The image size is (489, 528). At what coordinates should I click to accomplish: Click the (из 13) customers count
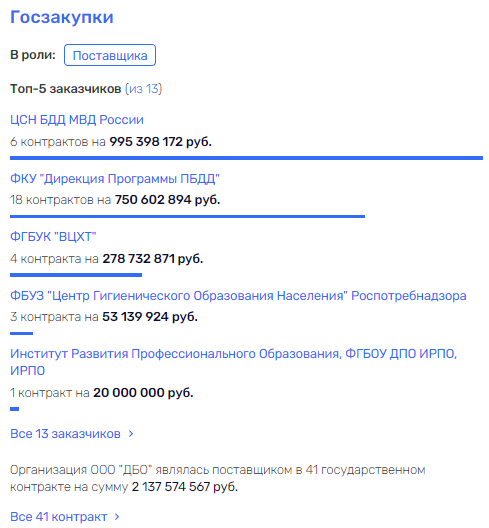(x=143, y=89)
